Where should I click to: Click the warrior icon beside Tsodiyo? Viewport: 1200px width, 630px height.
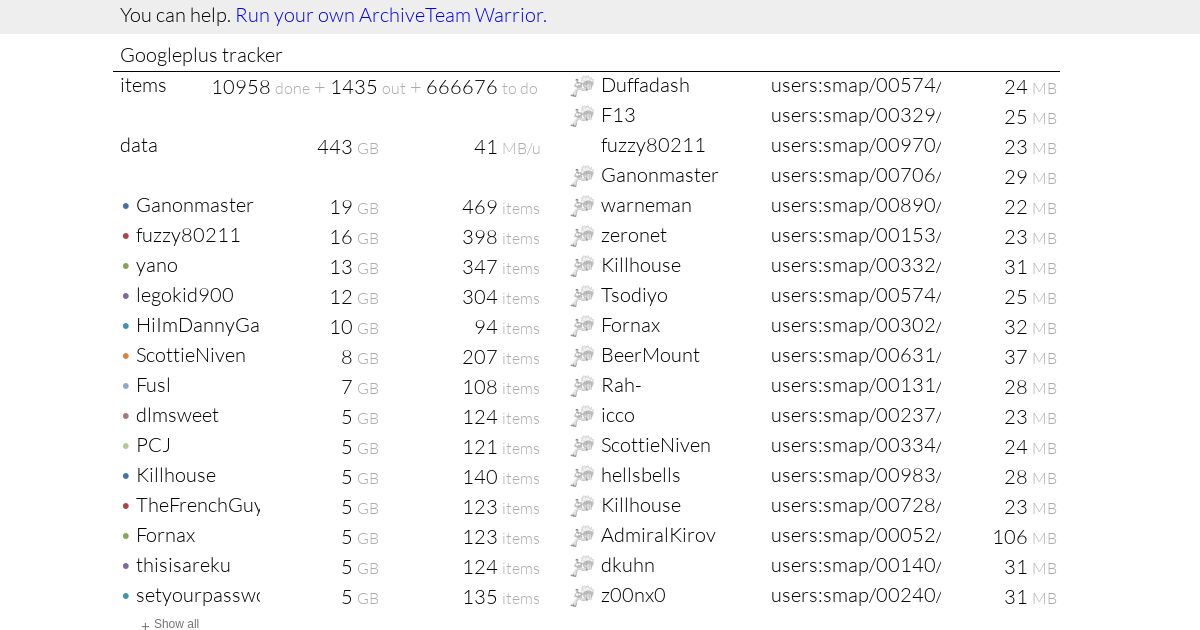[x=583, y=297]
